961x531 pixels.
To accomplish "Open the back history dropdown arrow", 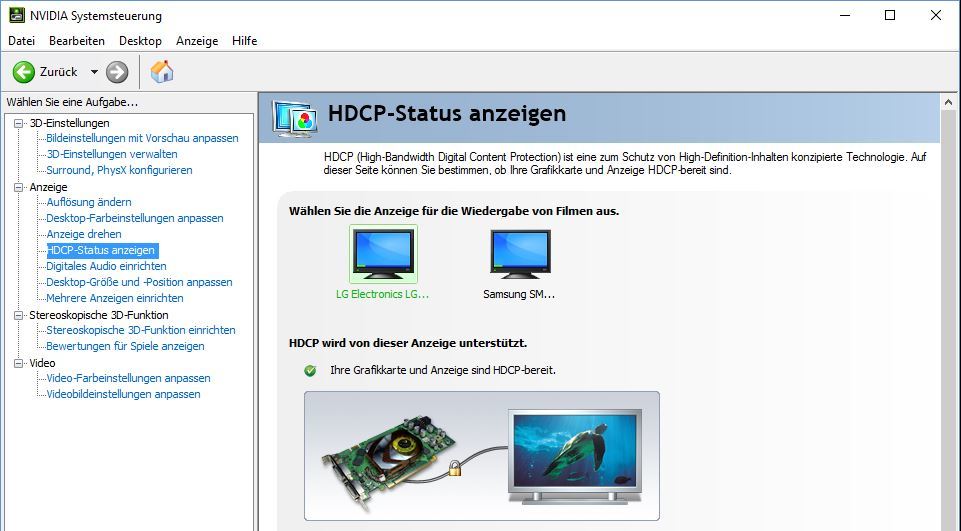I will [x=94, y=72].
